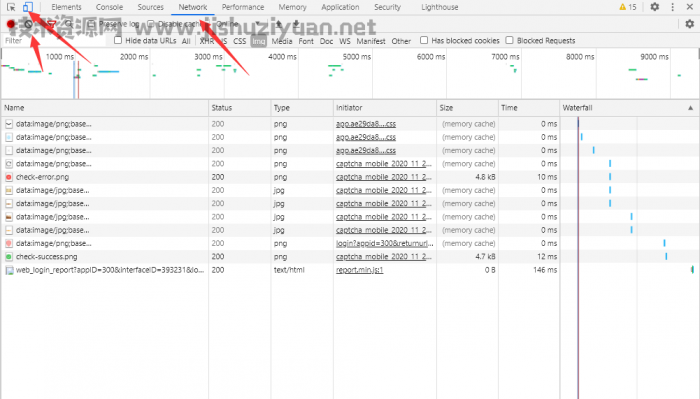Filter requests by Media type

click(x=282, y=41)
